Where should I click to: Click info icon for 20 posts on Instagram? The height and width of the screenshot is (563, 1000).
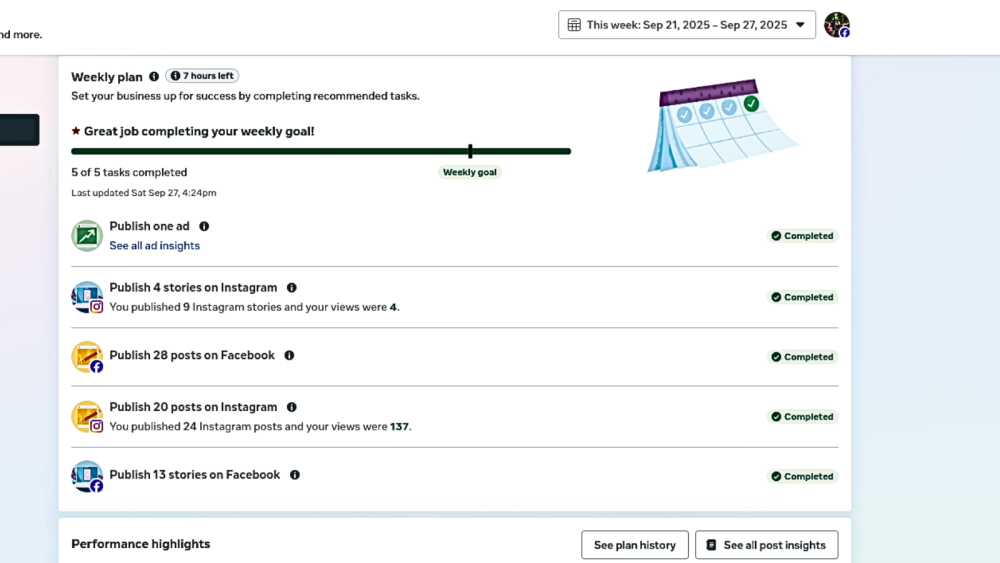[x=292, y=407]
